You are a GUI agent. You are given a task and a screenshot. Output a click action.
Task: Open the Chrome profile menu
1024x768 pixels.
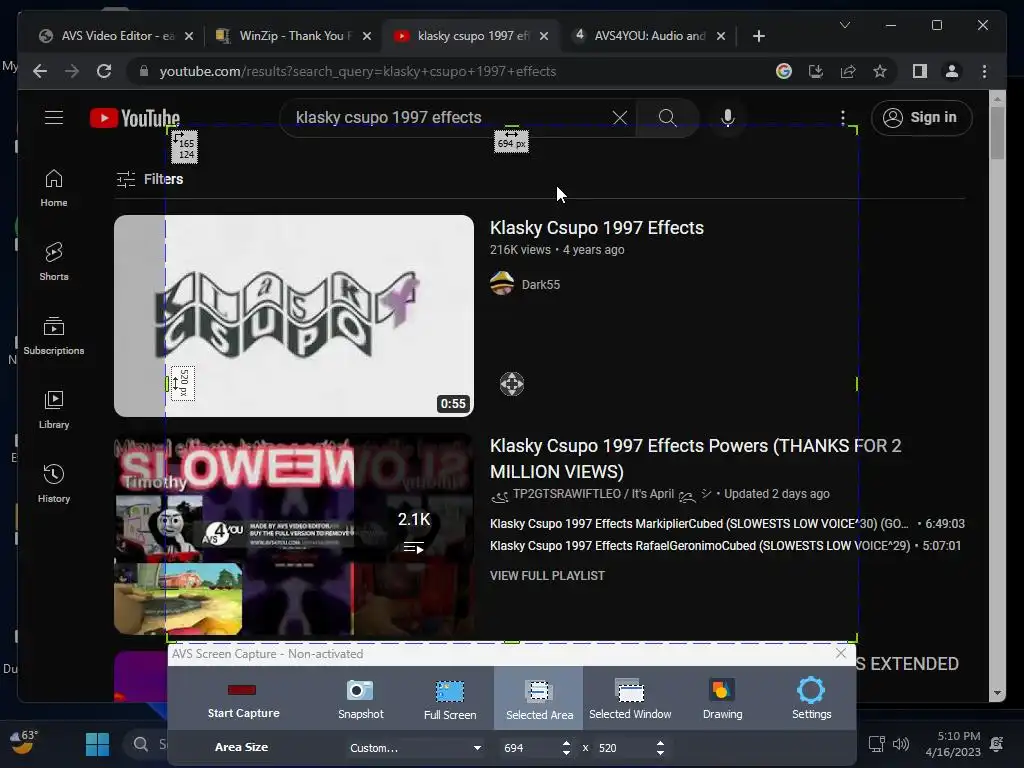click(952, 71)
